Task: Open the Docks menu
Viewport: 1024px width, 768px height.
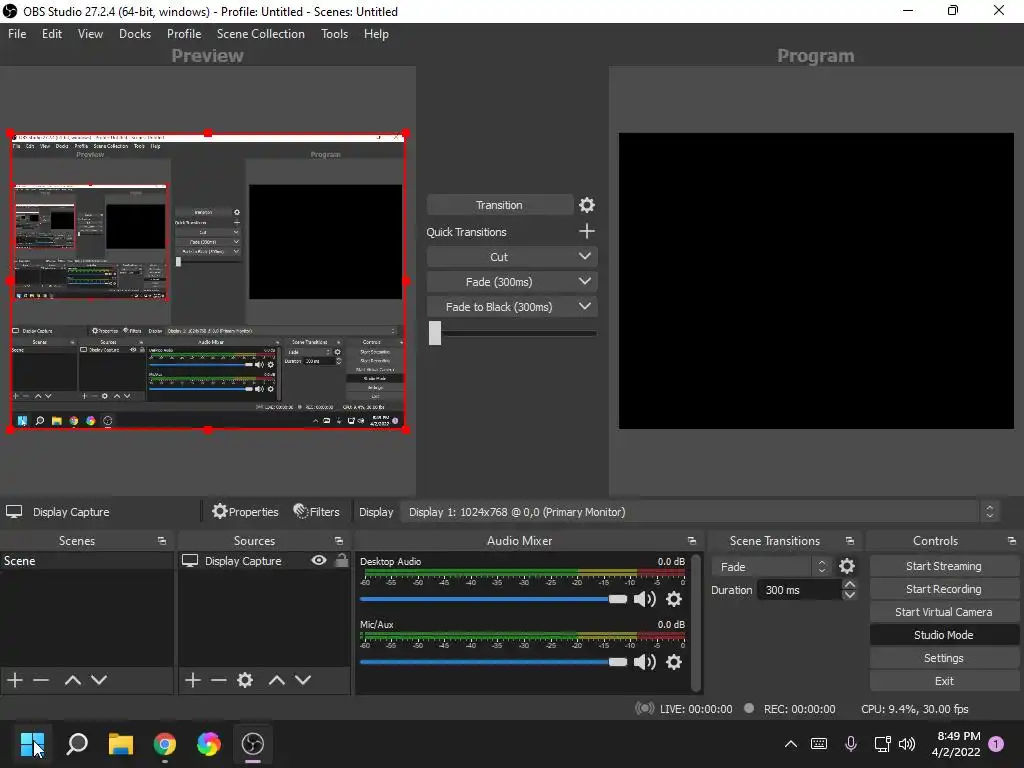Action: point(135,34)
